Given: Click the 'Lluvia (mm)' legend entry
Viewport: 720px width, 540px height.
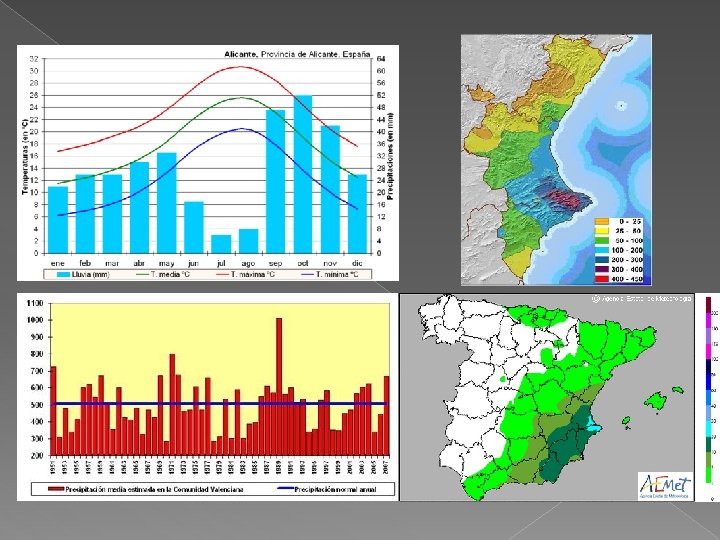Looking at the screenshot, I should (x=83, y=275).
